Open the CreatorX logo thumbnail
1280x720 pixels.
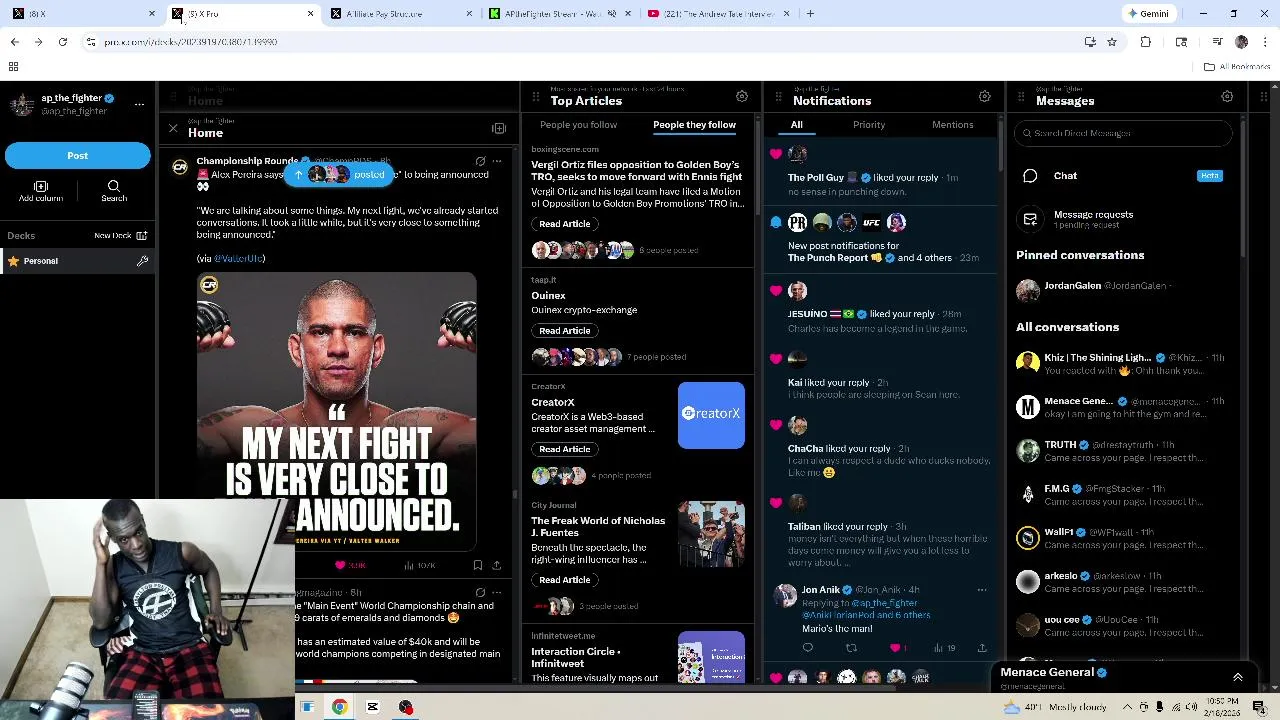pyautogui.click(x=711, y=415)
